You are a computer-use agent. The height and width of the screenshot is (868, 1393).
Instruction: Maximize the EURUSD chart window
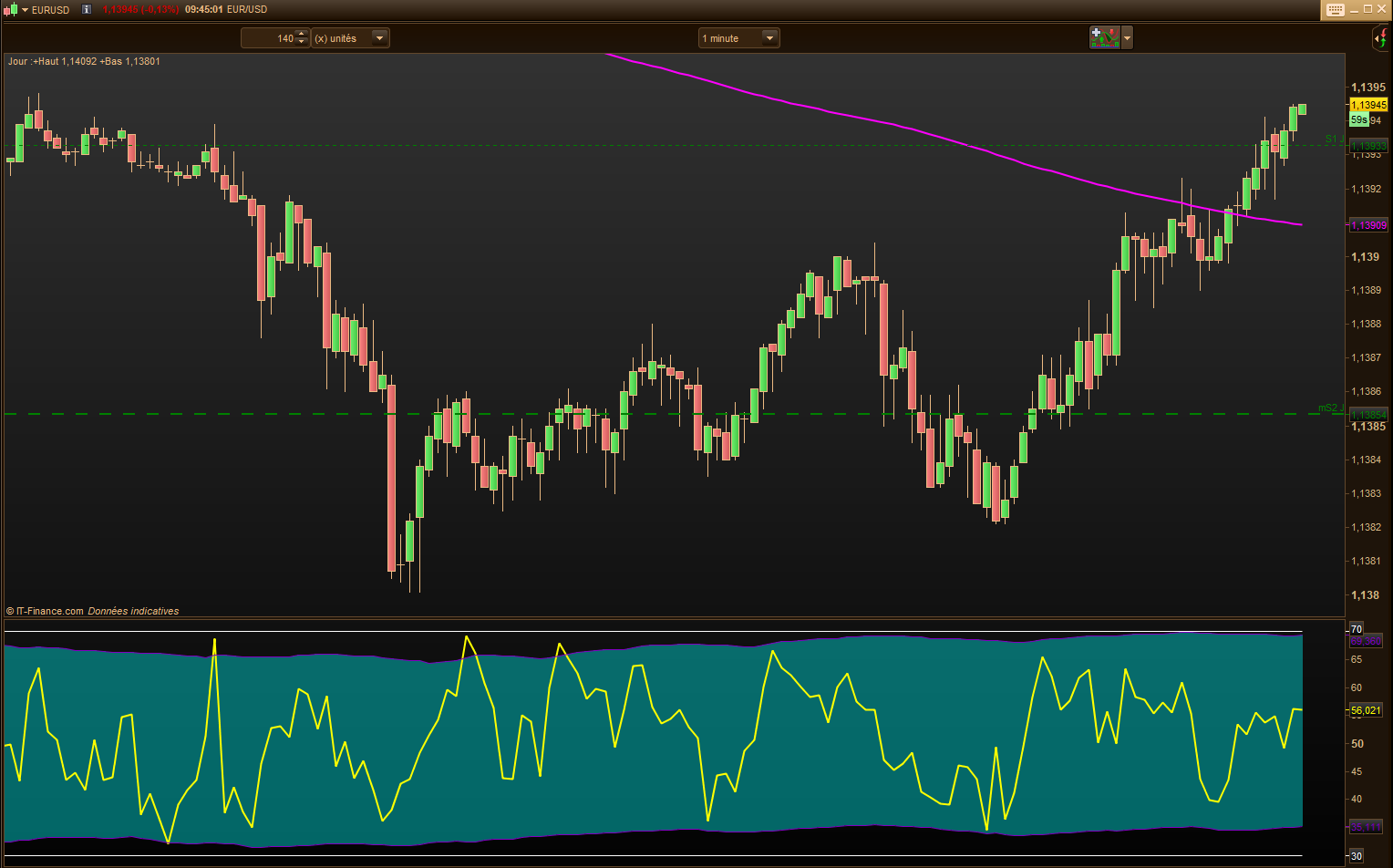1367,9
